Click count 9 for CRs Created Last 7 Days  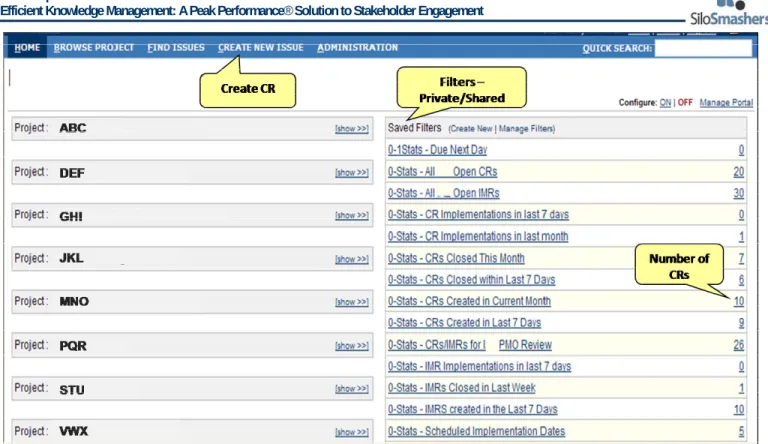point(742,323)
